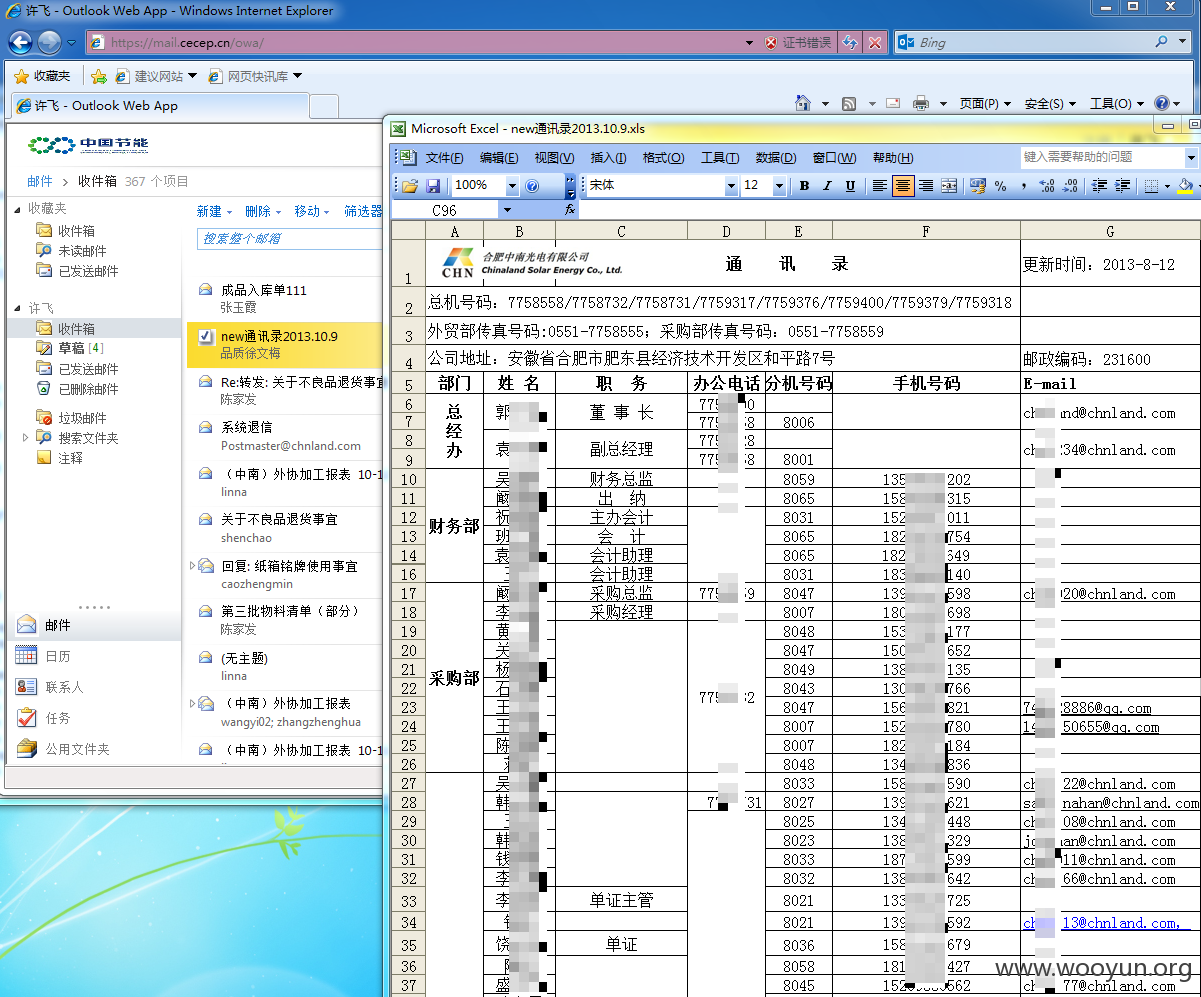Click the Bing search magnifier icon
The image size is (1201, 997).
coord(1161,42)
